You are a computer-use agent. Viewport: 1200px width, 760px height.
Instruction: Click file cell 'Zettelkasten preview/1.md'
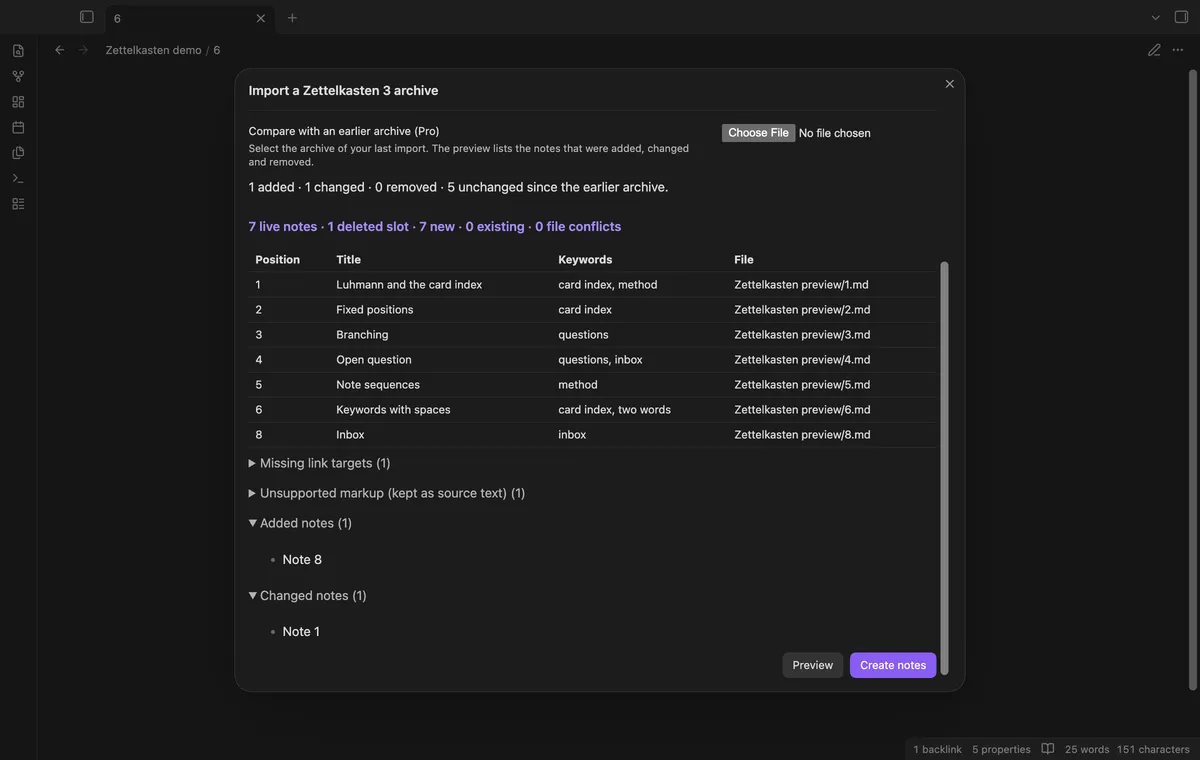point(802,285)
